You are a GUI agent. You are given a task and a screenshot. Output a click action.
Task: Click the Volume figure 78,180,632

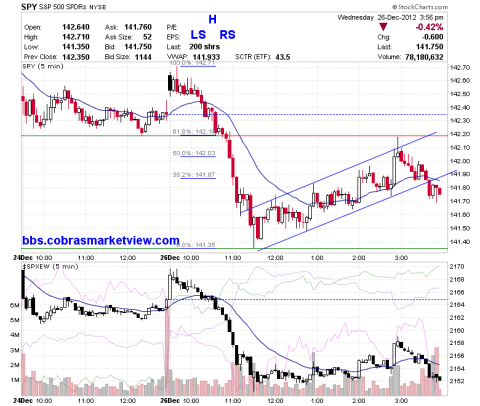click(424, 57)
